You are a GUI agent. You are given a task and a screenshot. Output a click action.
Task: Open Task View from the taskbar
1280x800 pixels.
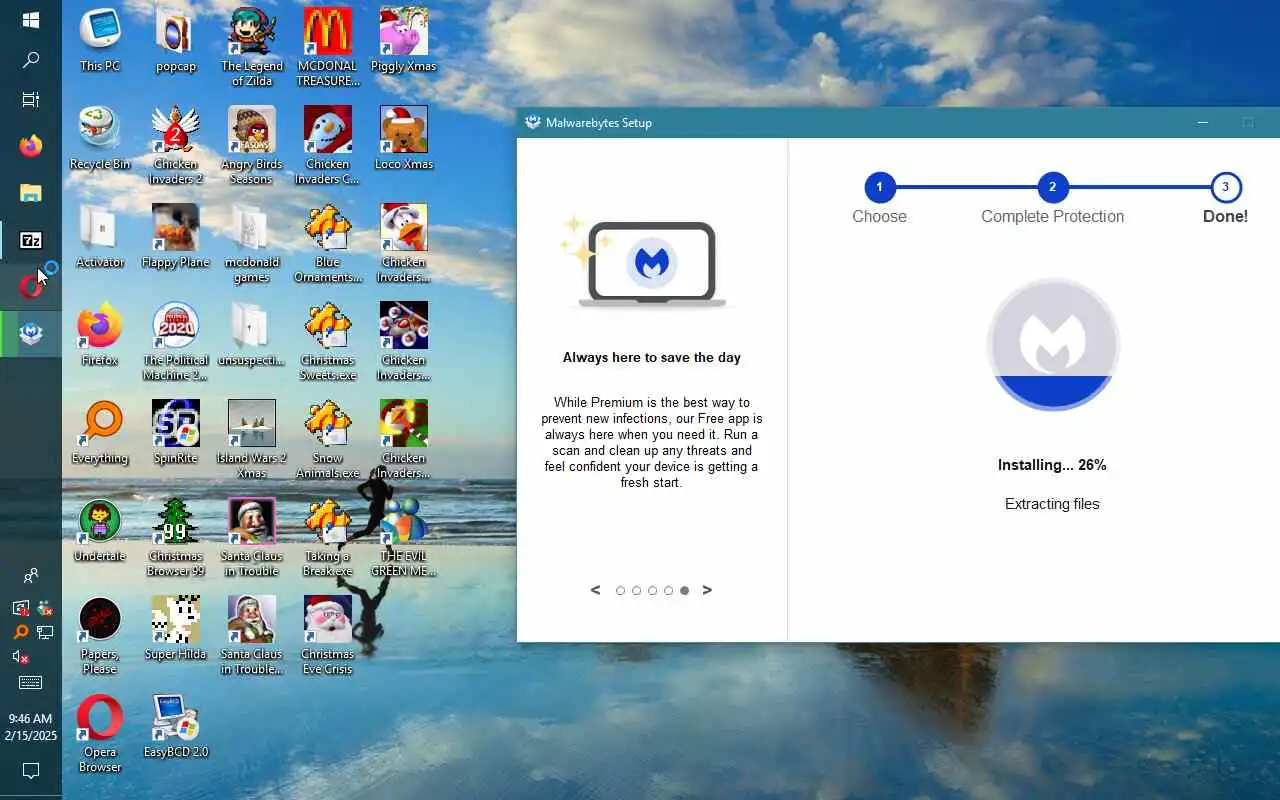pos(30,99)
